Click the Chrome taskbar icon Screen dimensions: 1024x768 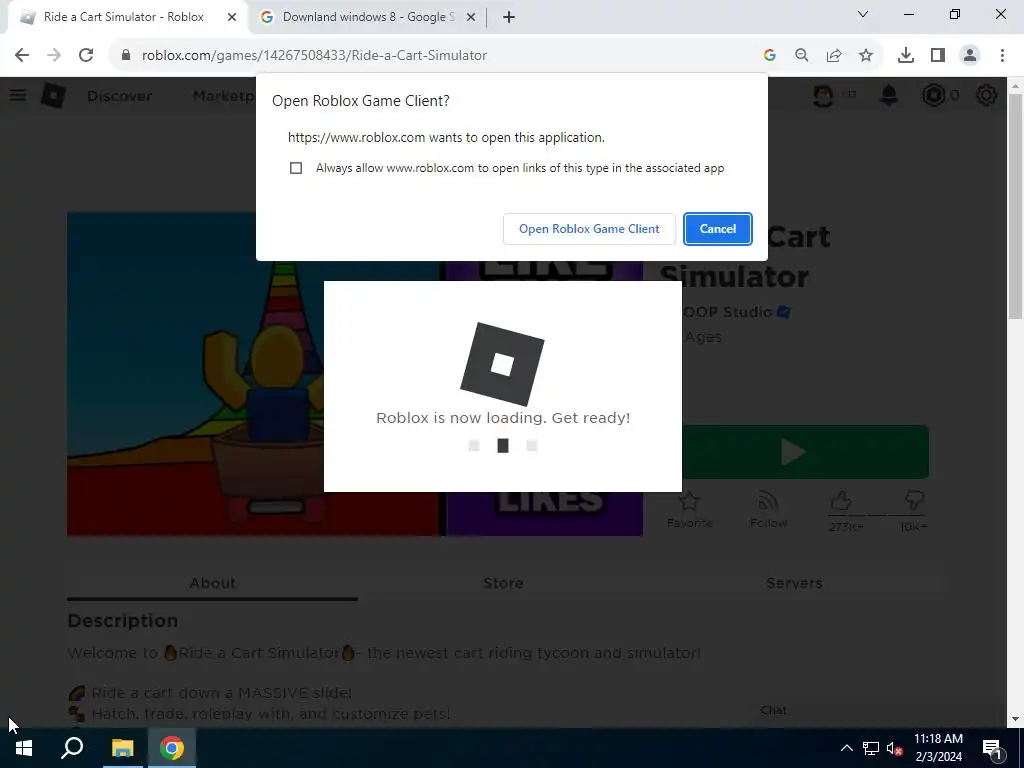(172, 748)
